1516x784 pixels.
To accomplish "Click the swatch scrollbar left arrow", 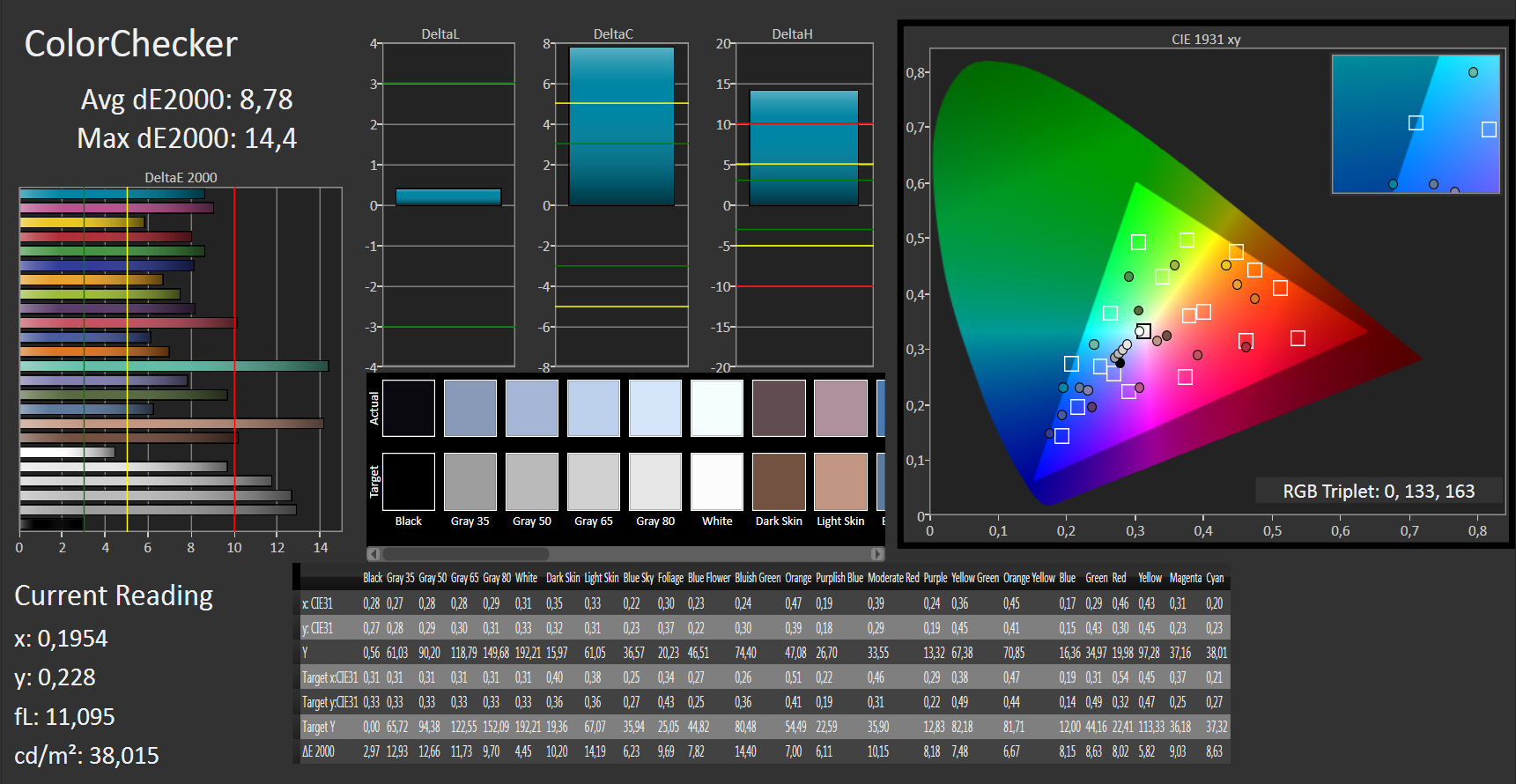I will [x=373, y=554].
